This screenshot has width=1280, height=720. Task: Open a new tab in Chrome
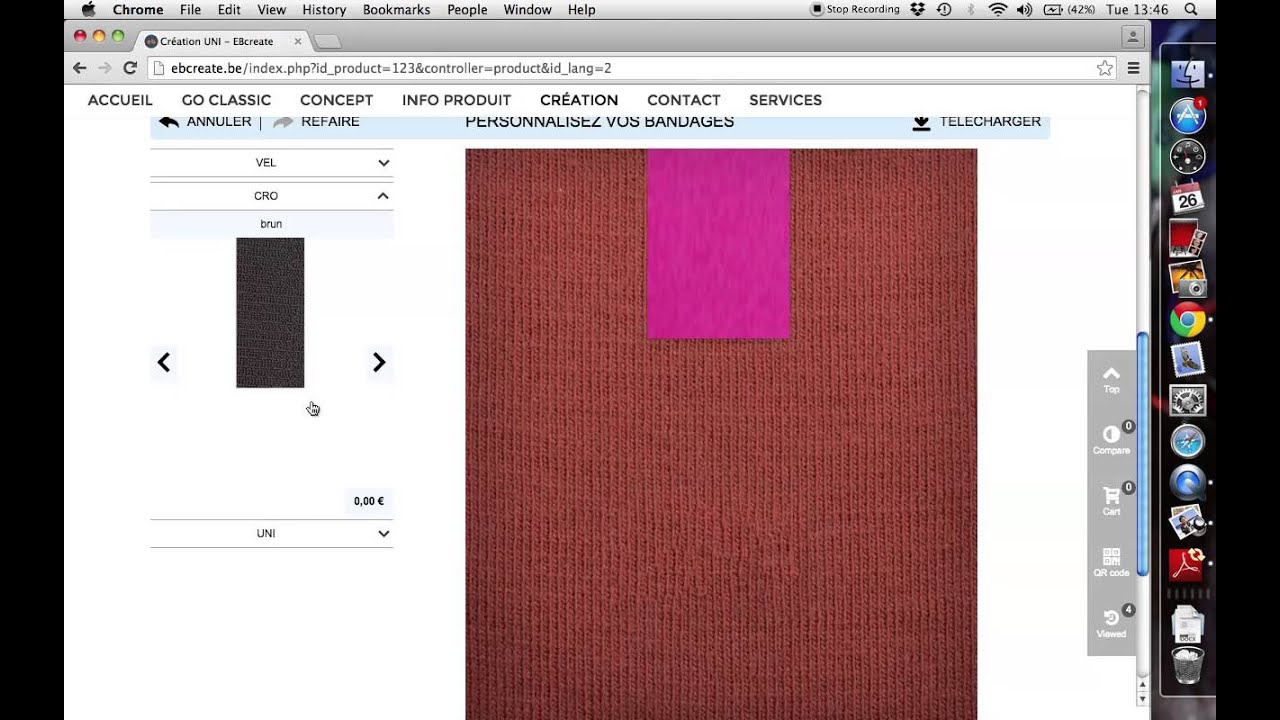(327, 42)
